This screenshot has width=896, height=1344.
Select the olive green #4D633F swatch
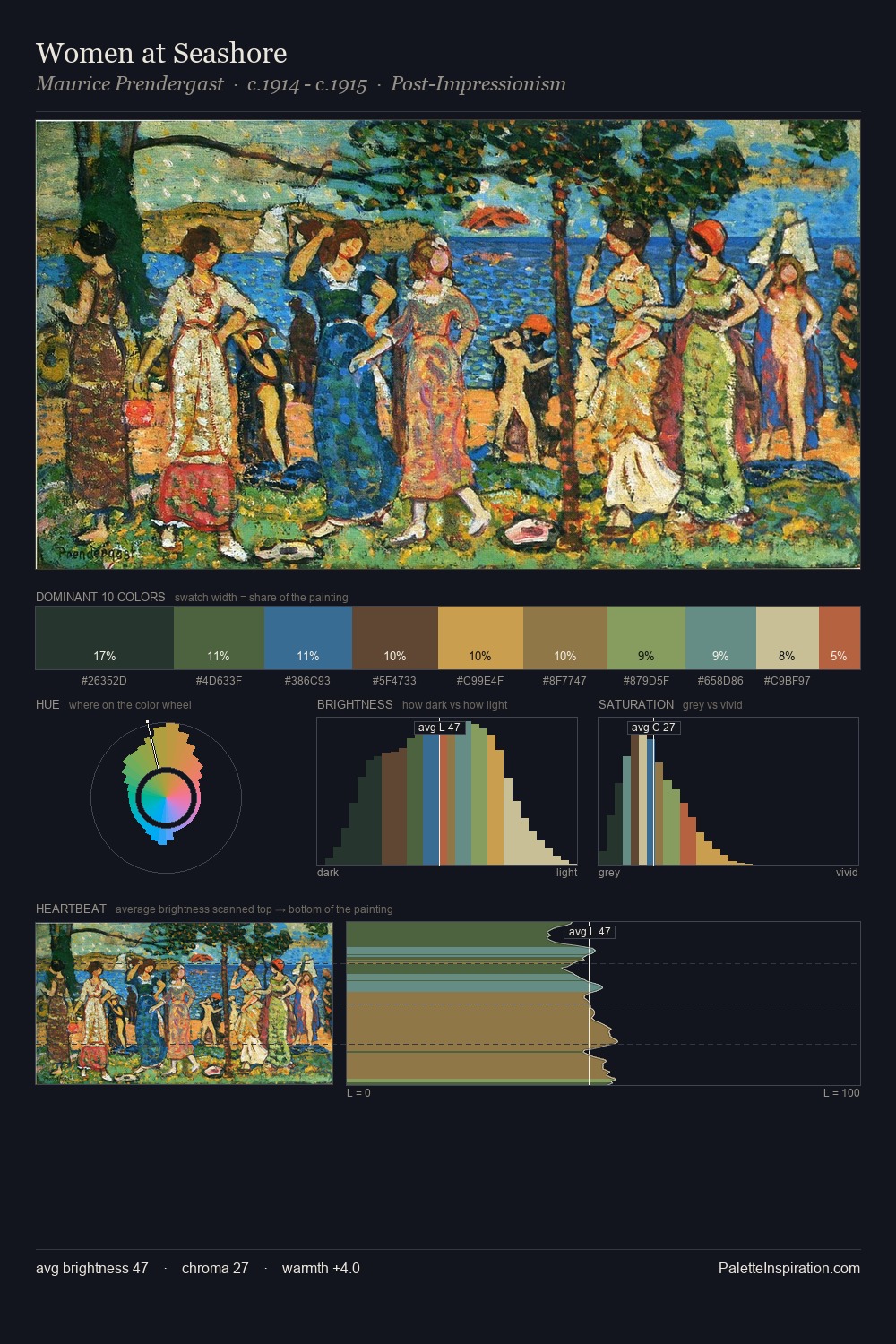click(x=219, y=638)
